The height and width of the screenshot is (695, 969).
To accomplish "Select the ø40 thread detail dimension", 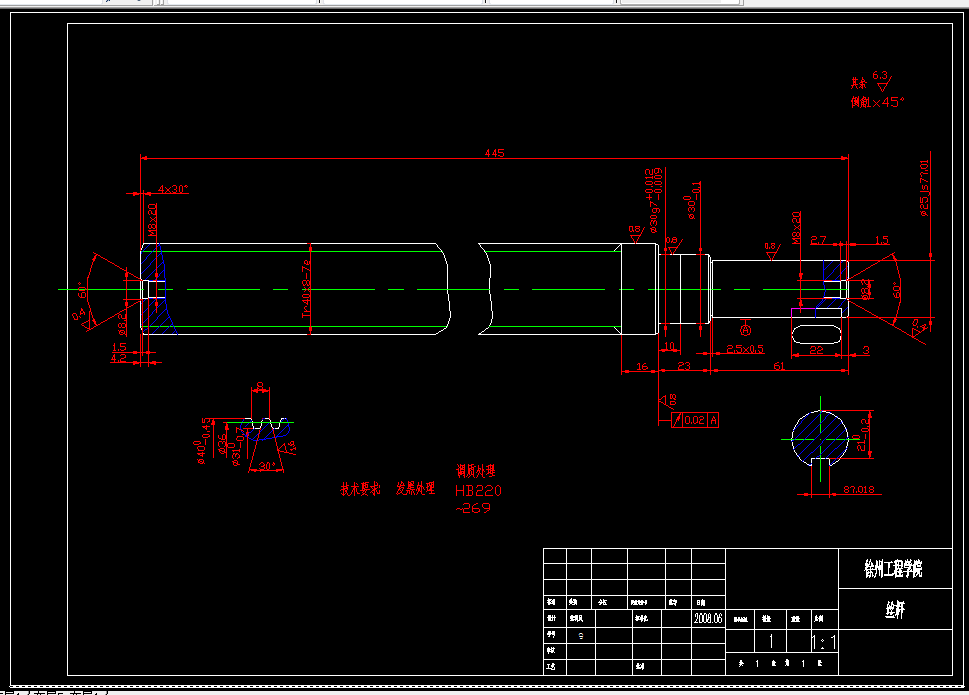I will click(x=200, y=441).
